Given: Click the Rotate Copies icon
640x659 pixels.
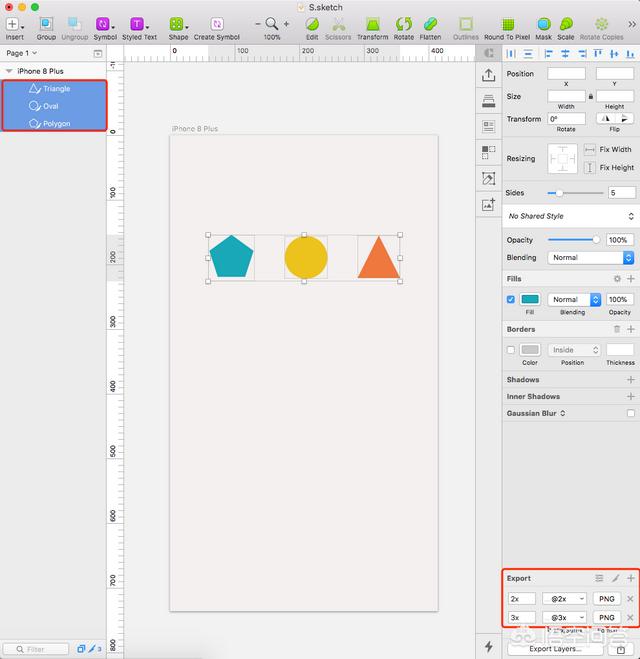Looking at the screenshot, I should [x=601, y=24].
